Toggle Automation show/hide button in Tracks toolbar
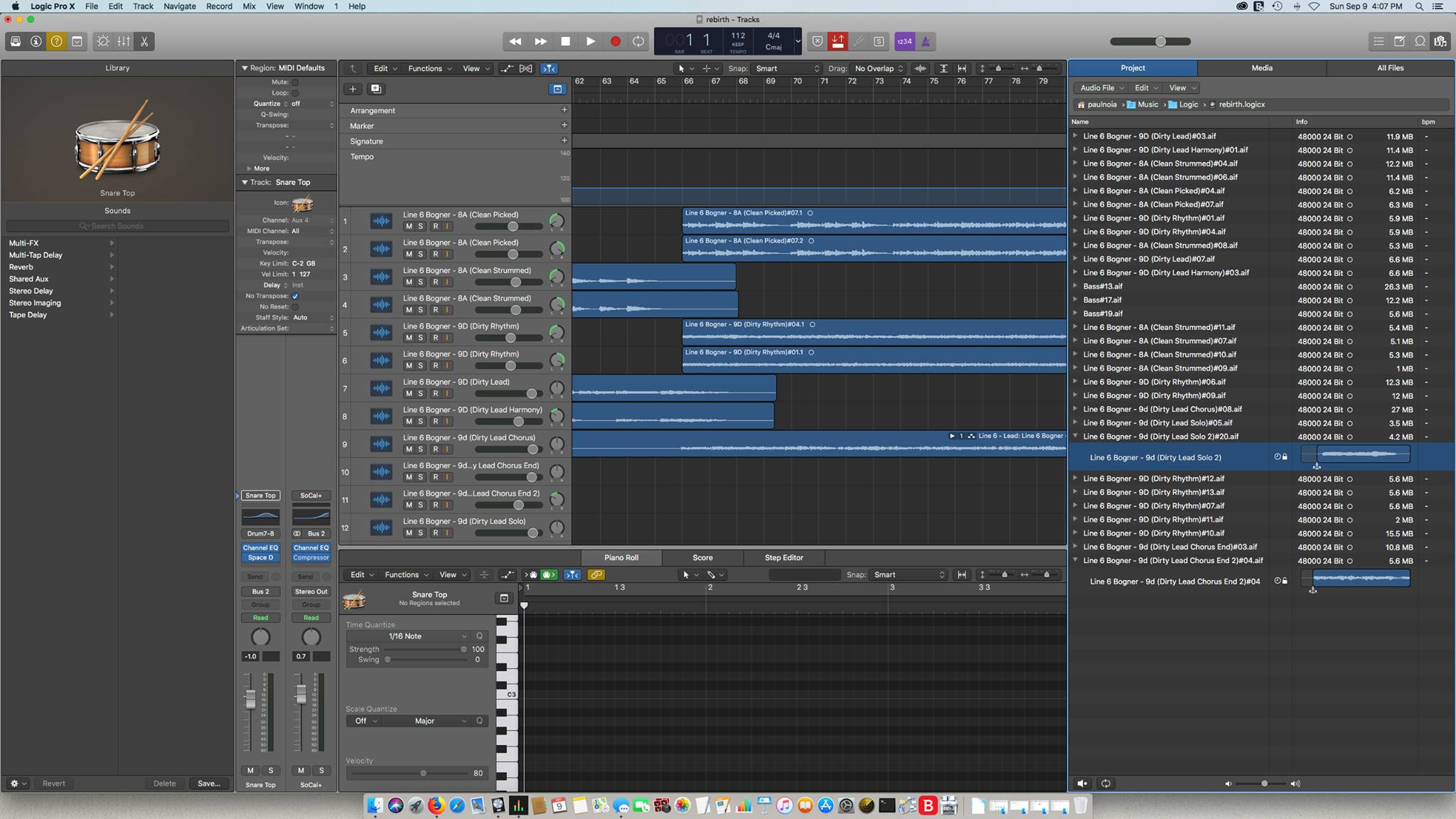The width and height of the screenshot is (1456, 819). click(x=507, y=68)
